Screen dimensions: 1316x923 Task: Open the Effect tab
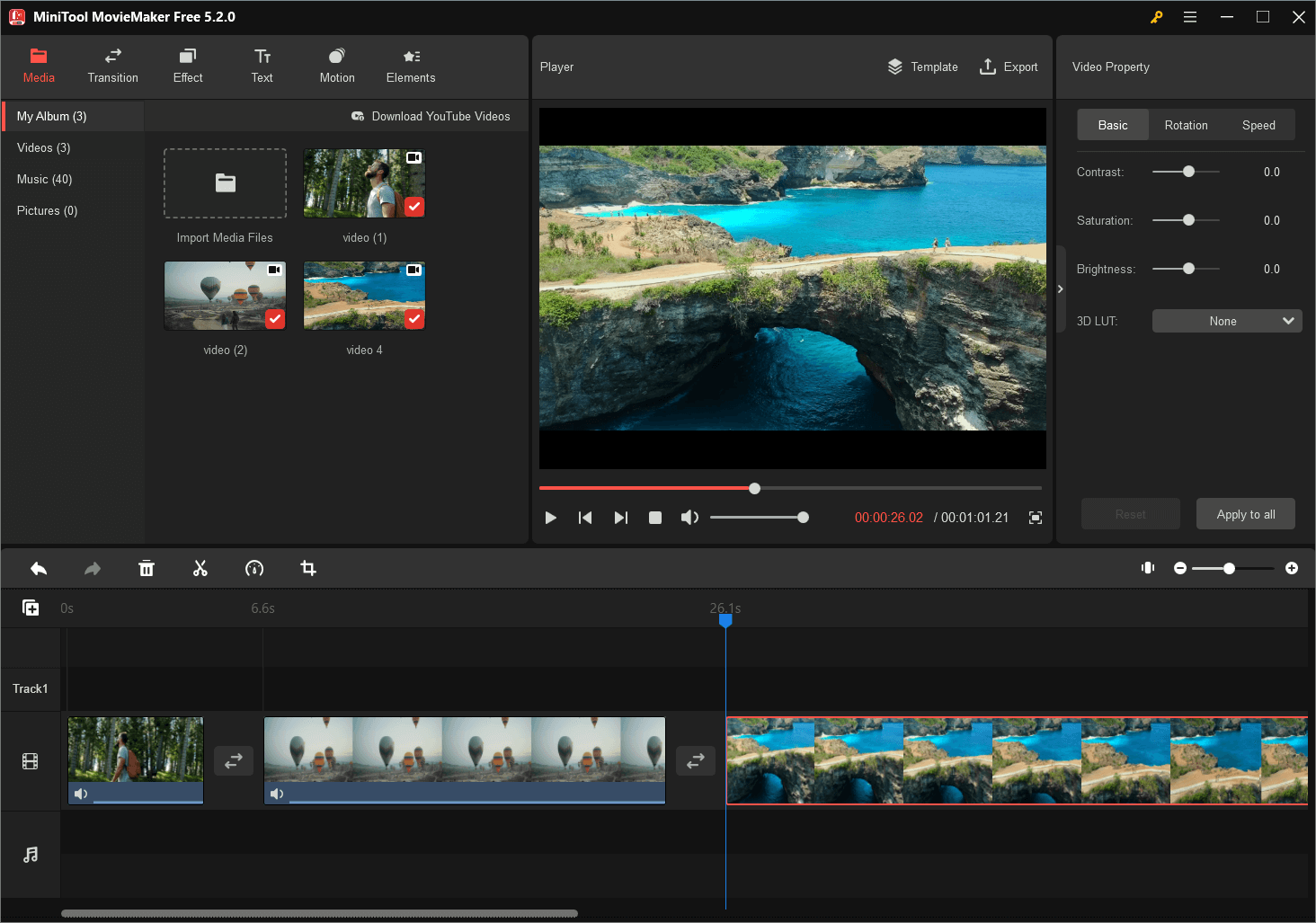pos(188,67)
